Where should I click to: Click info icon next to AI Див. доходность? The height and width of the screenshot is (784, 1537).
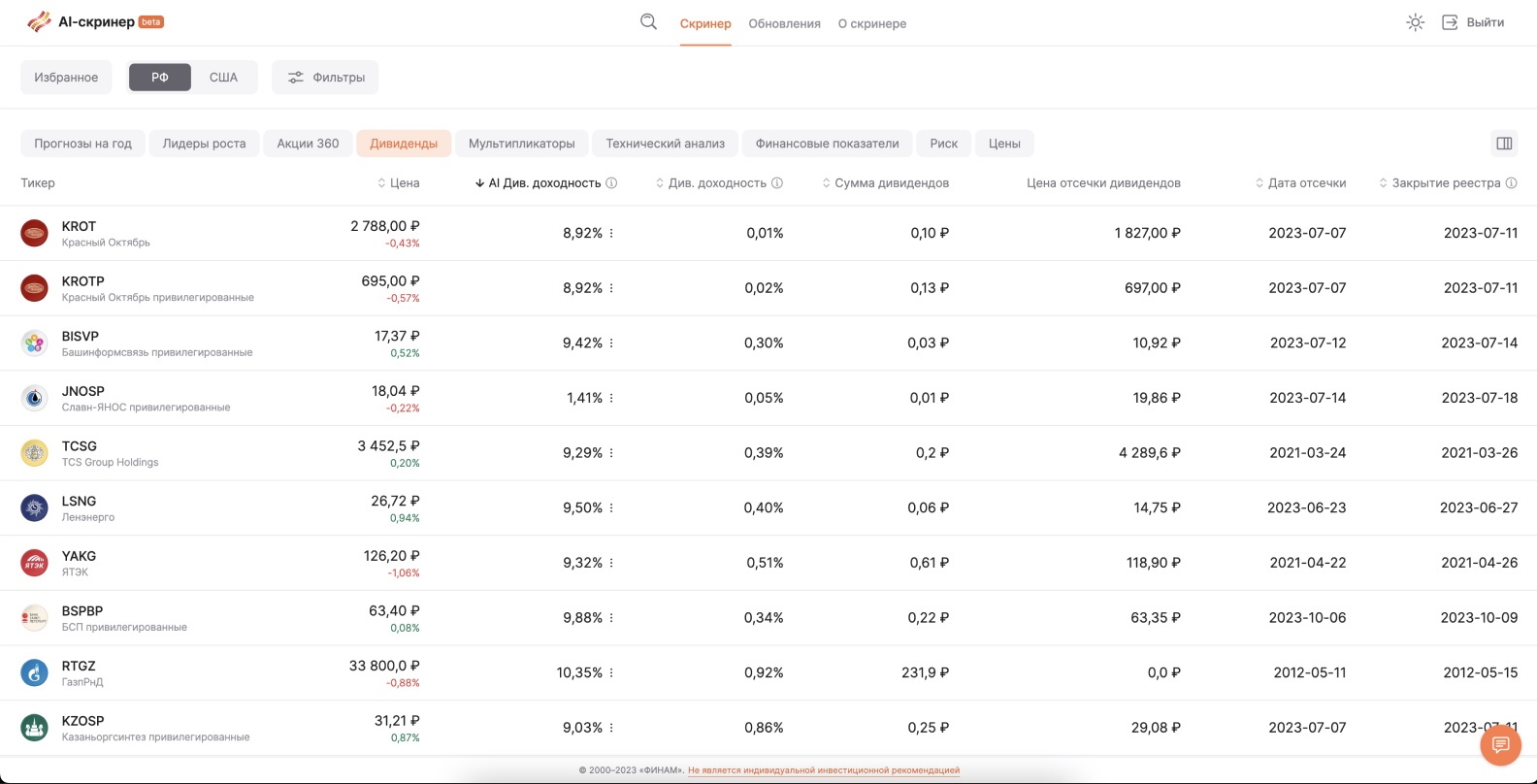click(x=611, y=183)
